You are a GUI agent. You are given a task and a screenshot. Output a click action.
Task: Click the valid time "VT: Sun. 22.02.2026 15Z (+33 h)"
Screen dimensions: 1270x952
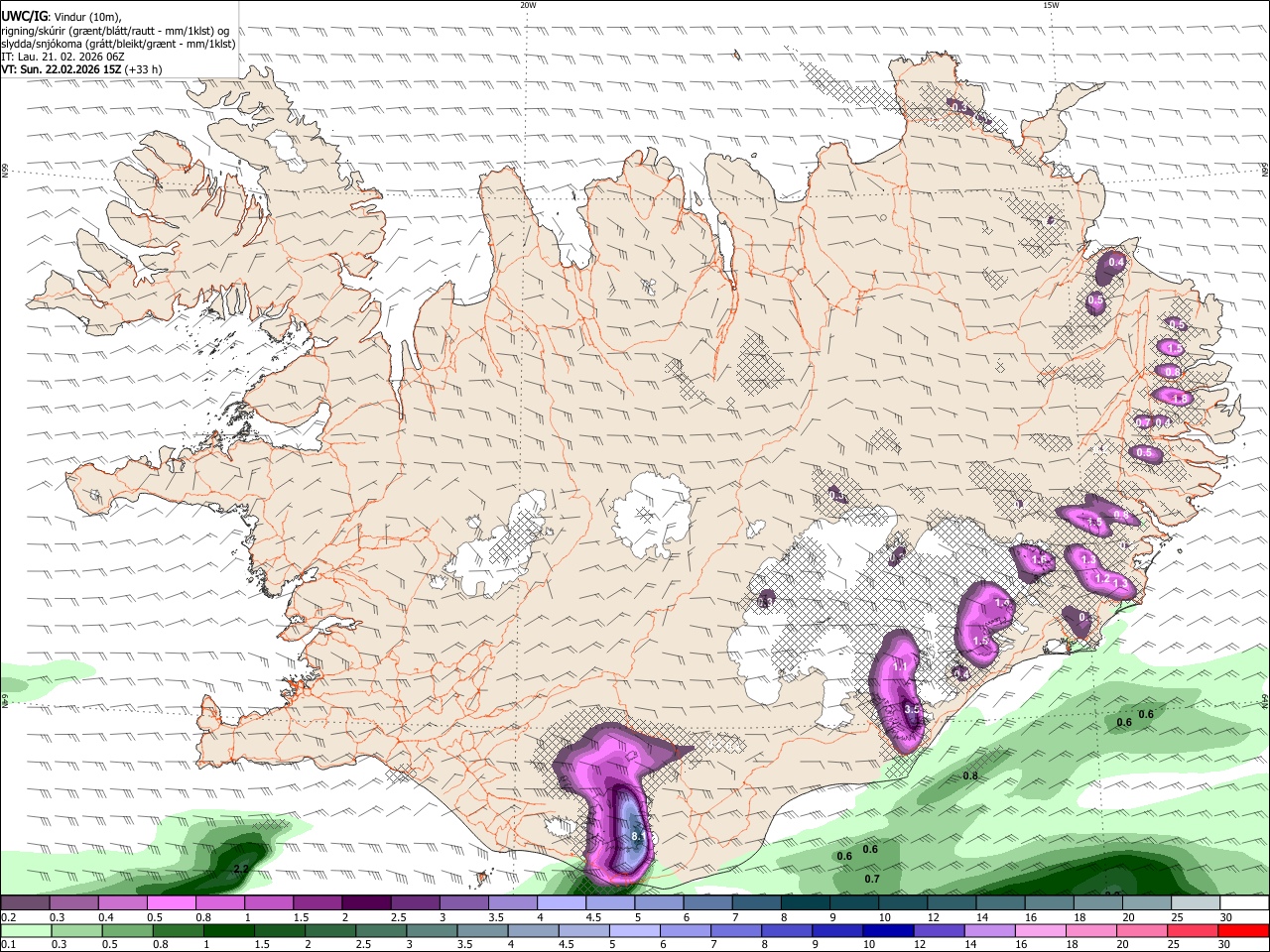tap(81, 69)
